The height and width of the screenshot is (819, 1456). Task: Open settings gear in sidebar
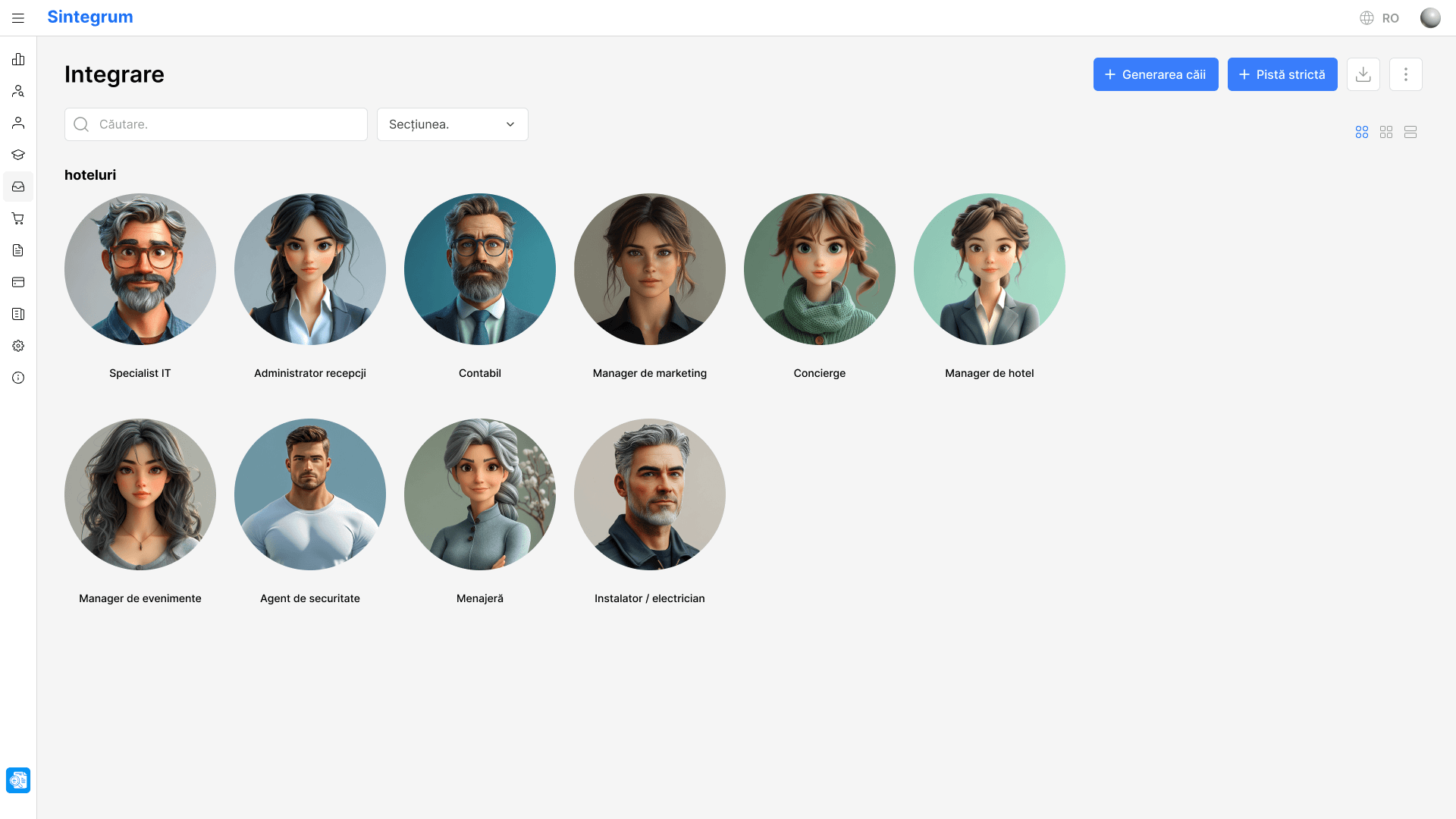click(x=18, y=346)
